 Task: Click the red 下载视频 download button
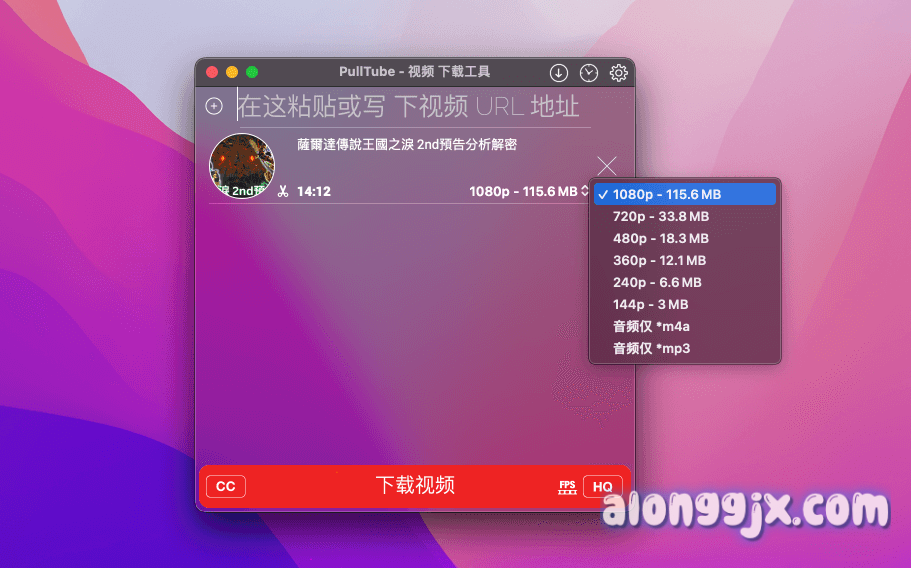[x=415, y=486]
